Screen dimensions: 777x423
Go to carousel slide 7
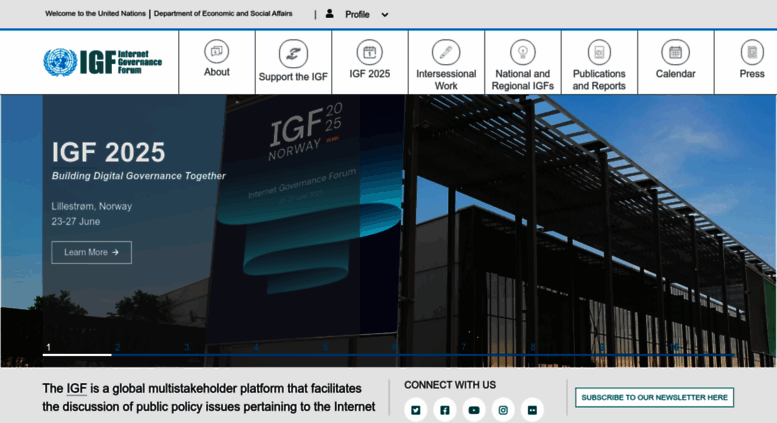pyautogui.click(x=463, y=347)
